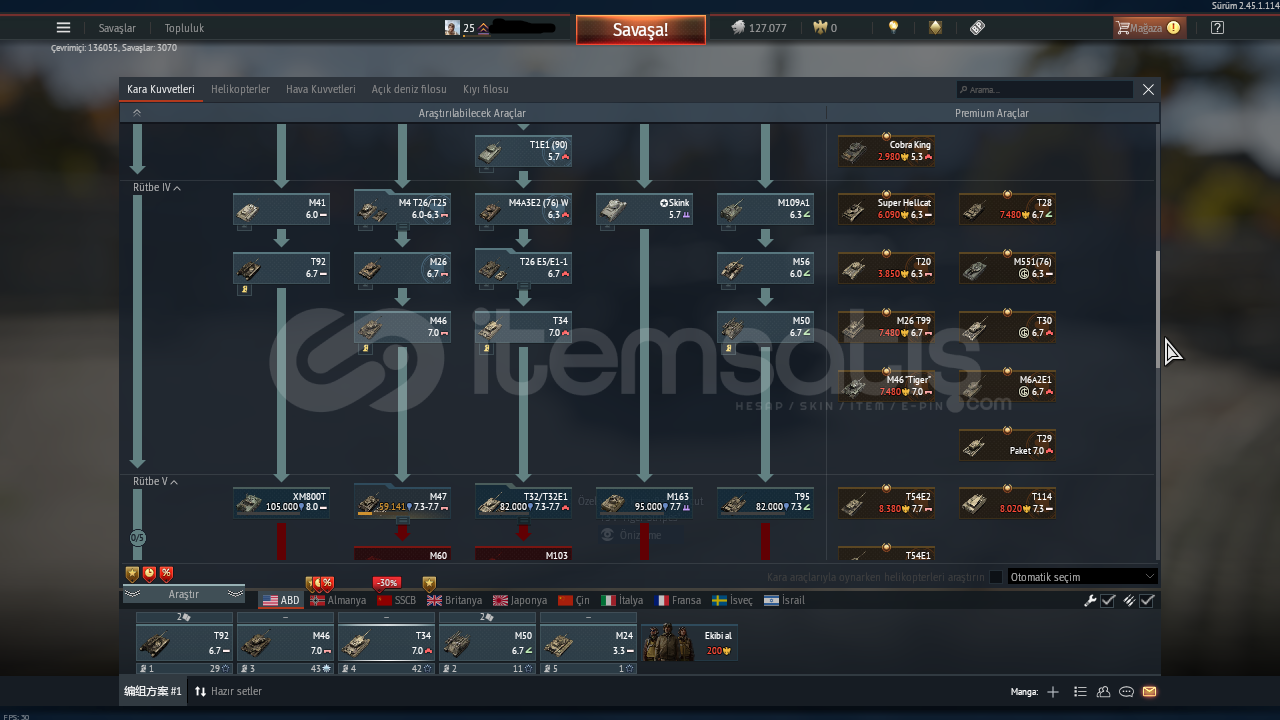
Task: Open the Topluluk menu
Action: point(184,28)
